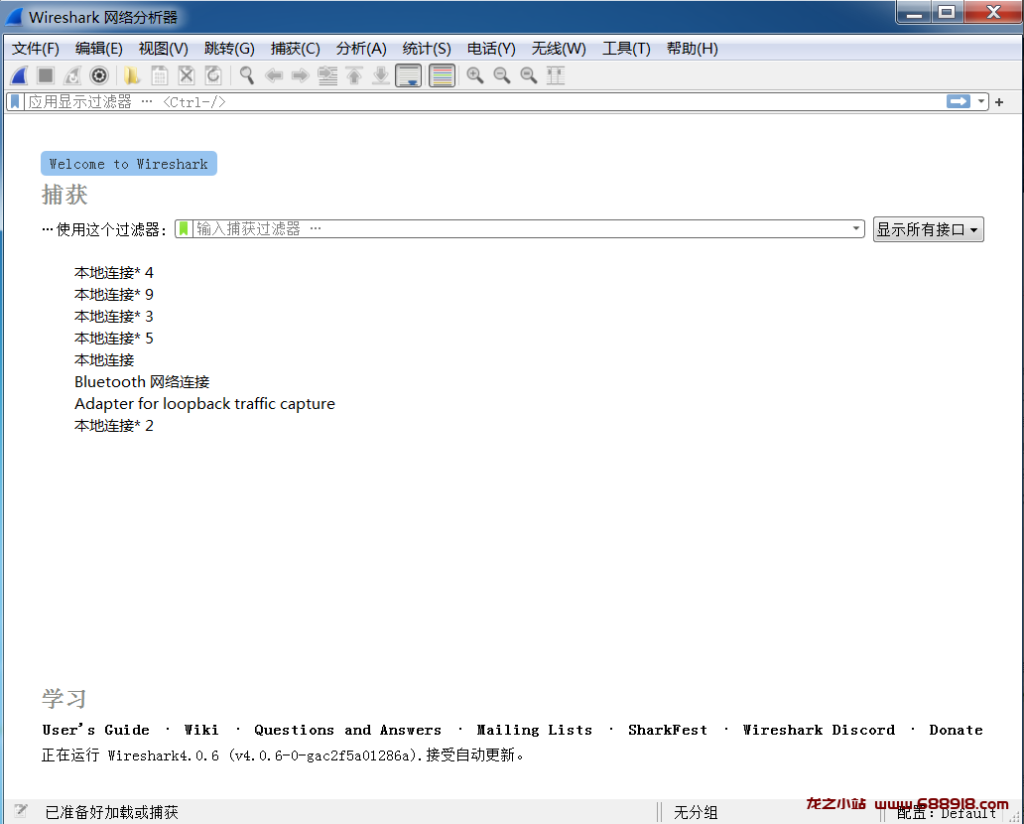The height and width of the screenshot is (824, 1024).
Task: Open display filter history dropdown
Action: 981,102
